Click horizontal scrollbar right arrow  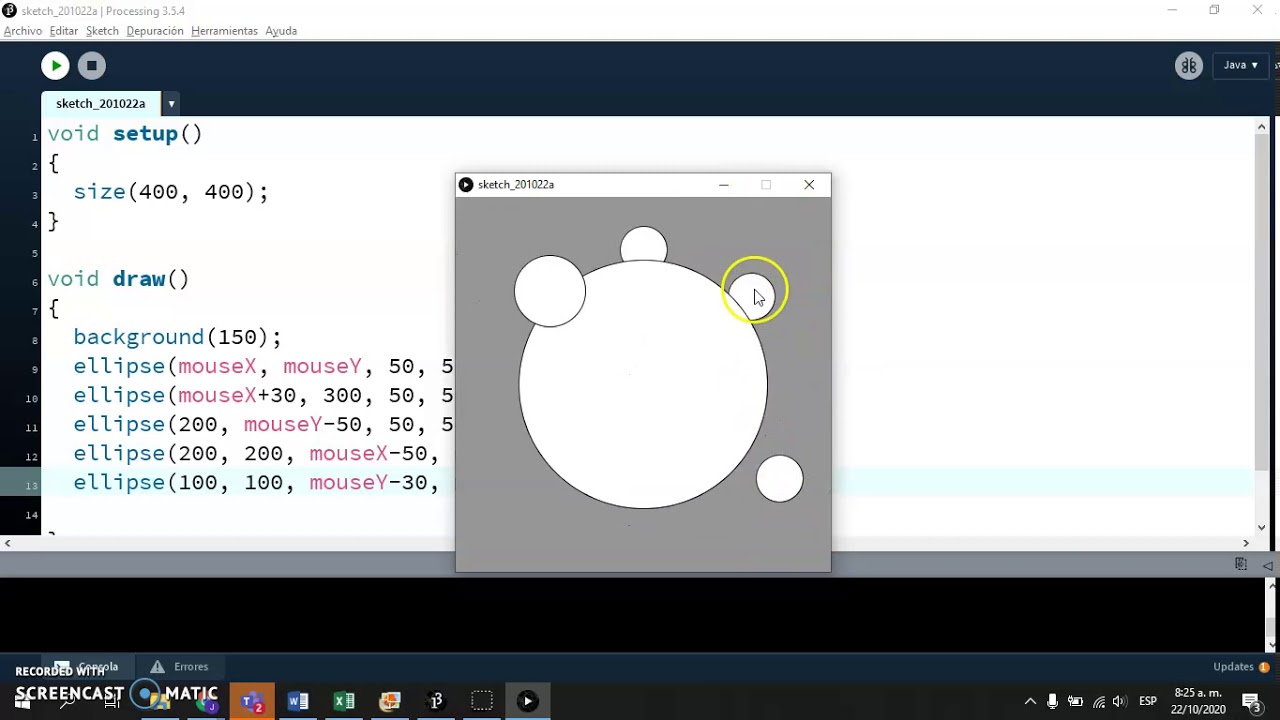point(1246,543)
